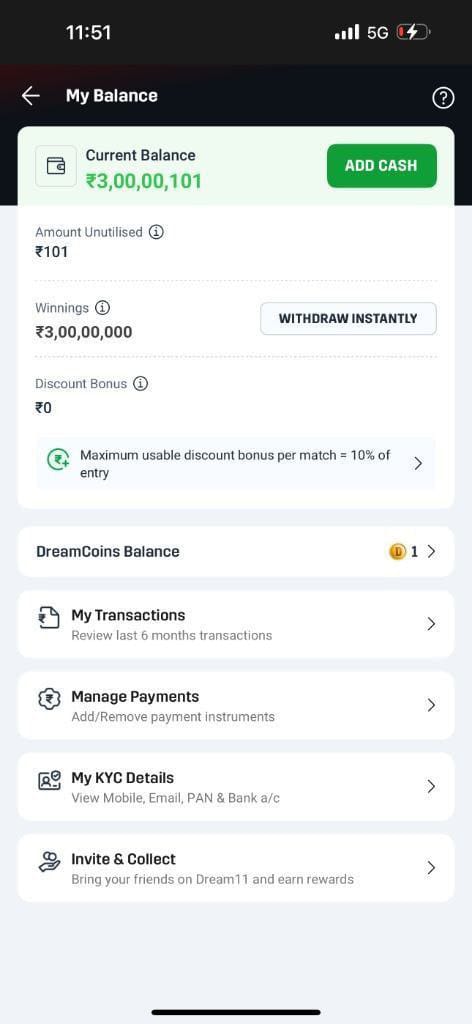
Task: Tap the Current Balance amount text
Action: tap(144, 181)
